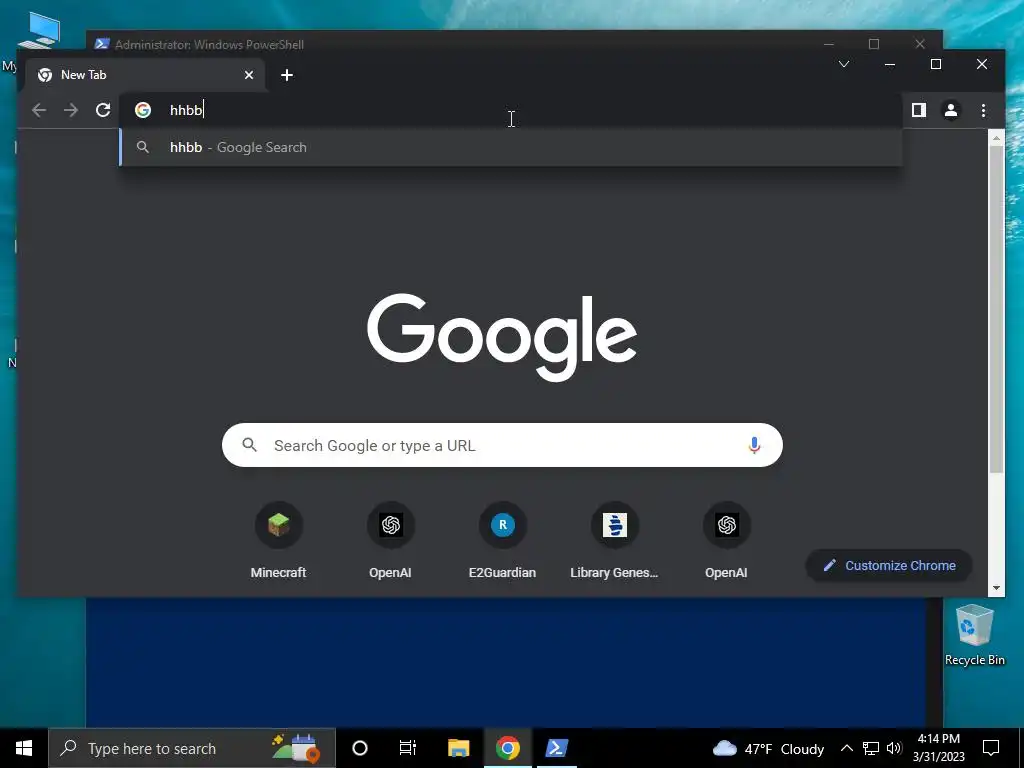
Task: Select the hhbb Google Search suggestion
Action: coord(511,148)
